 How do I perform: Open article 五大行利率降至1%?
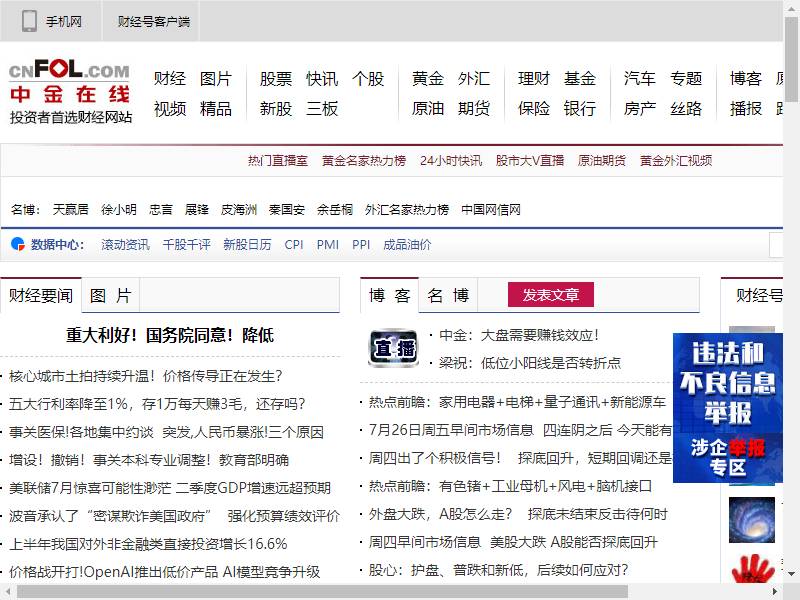pyautogui.click(x=157, y=404)
